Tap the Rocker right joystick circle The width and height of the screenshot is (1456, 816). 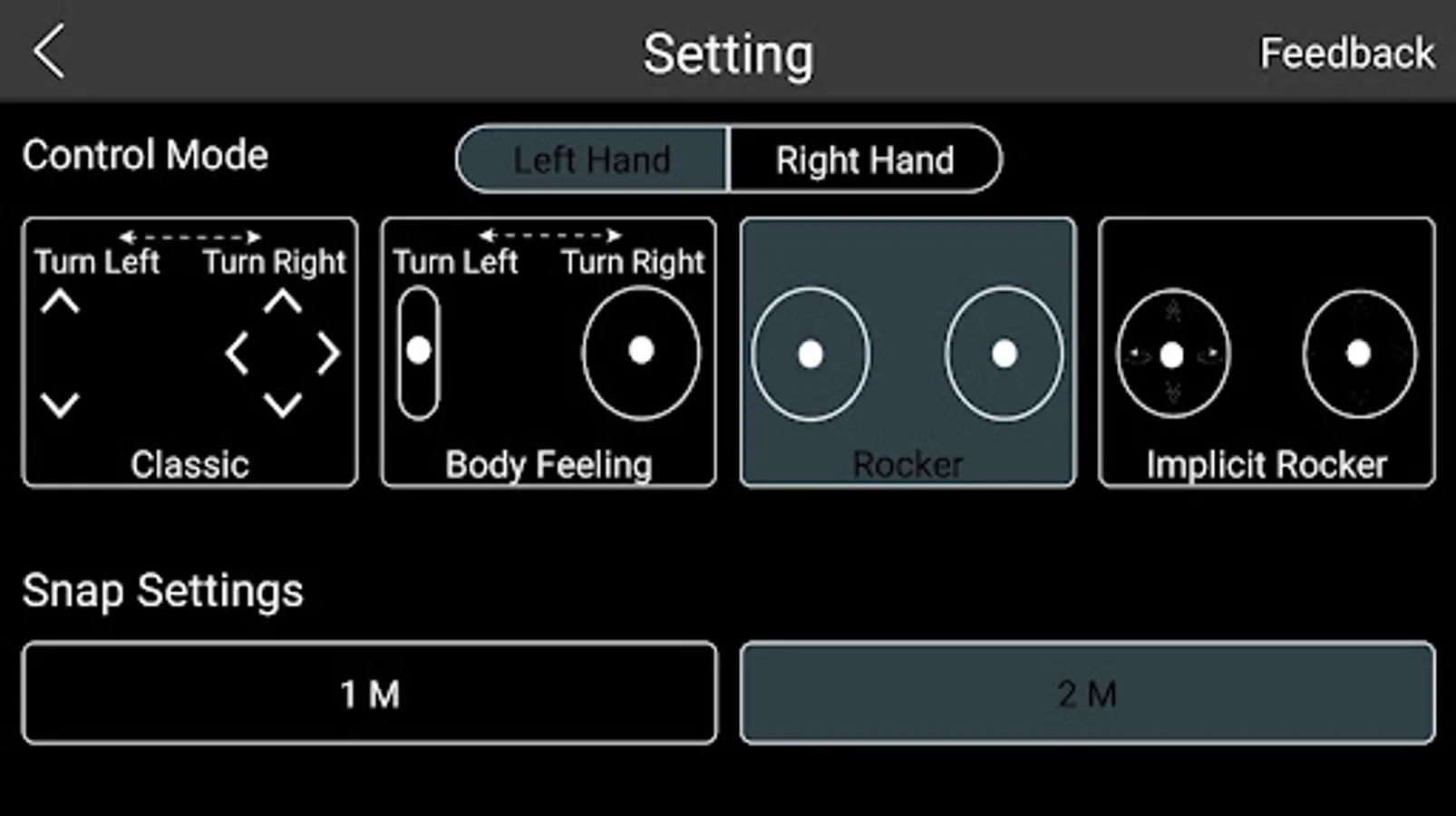point(1004,354)
